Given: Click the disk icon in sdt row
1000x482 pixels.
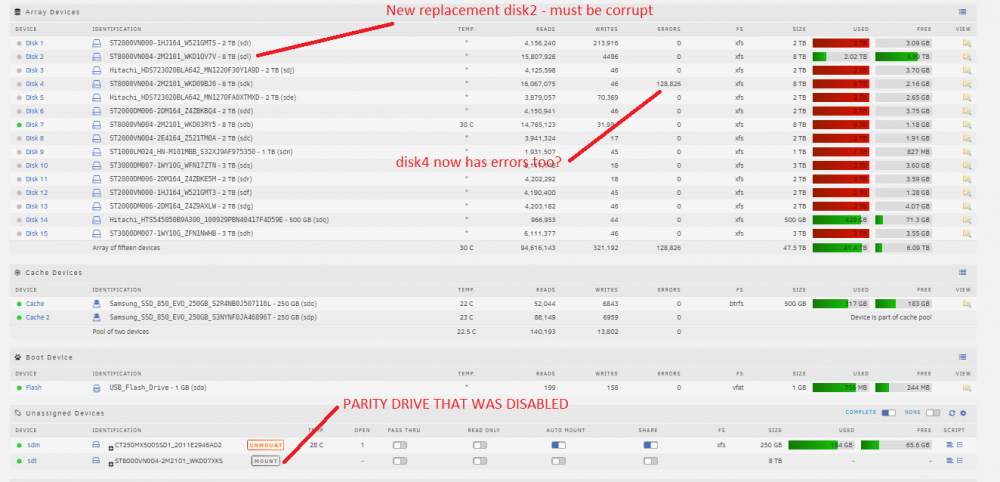Looking at the screenshot, I should pos(97,460).
